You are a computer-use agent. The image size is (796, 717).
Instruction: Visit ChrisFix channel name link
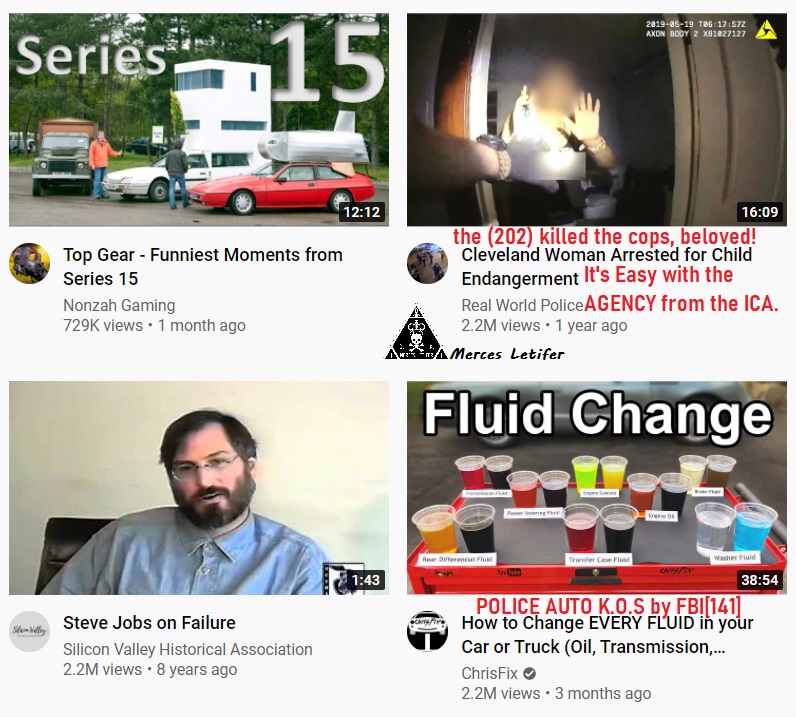(x=489, y=673)
